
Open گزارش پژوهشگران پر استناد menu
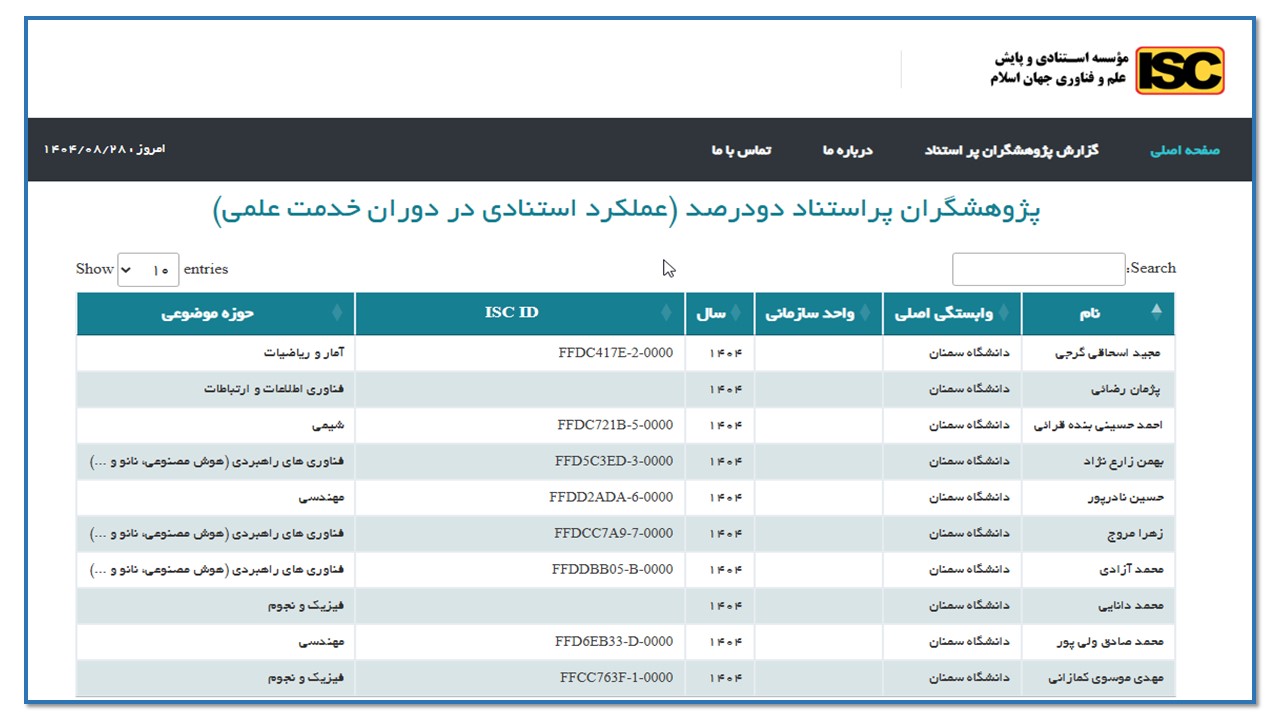(x=1011, y=150)
